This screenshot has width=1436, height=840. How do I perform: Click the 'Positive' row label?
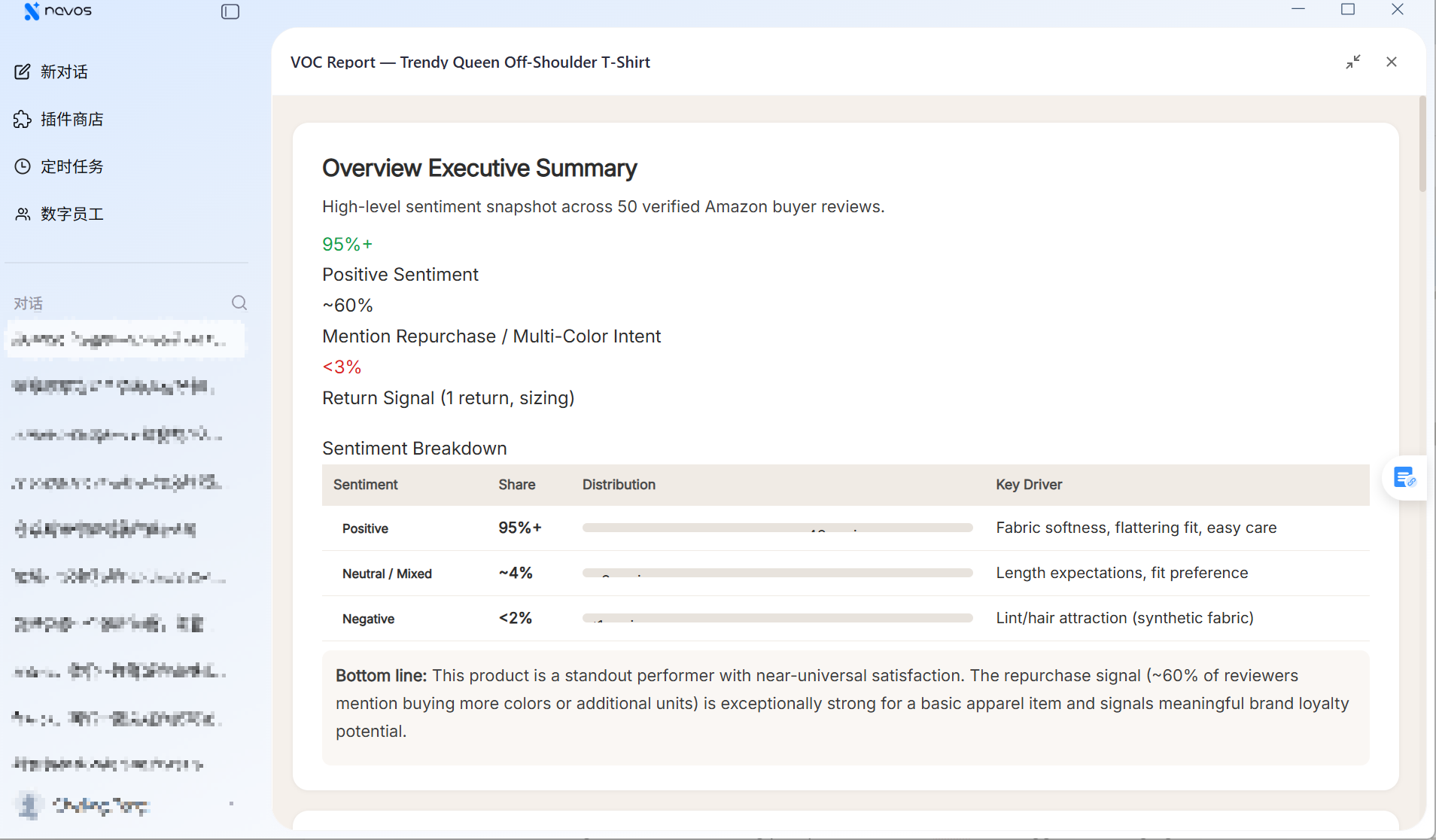point(365,528)
